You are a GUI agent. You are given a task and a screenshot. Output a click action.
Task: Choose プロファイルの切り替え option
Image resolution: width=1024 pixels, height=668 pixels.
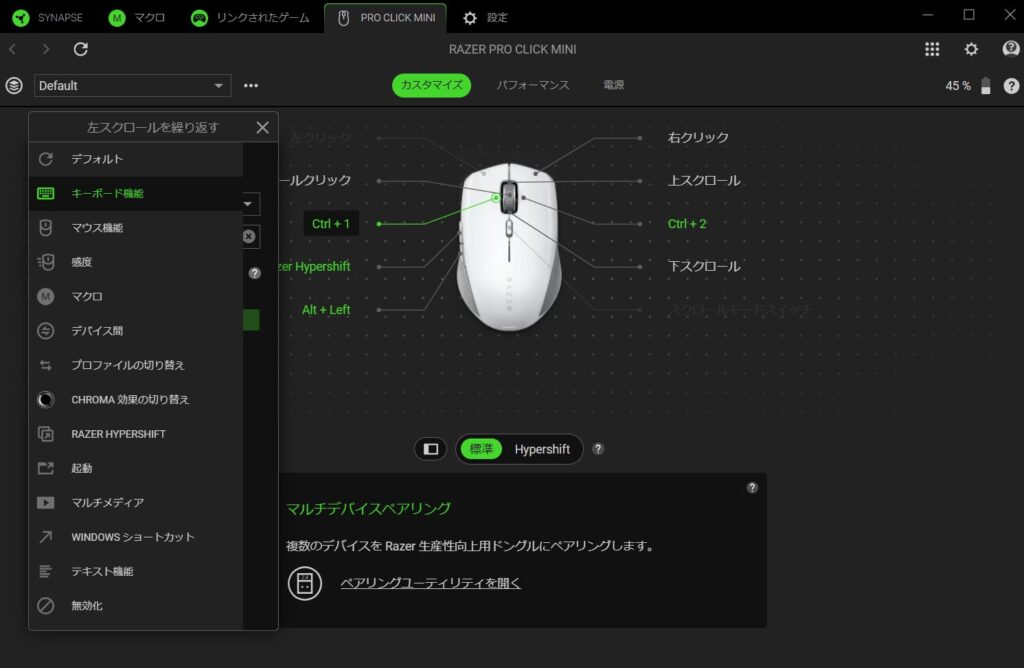coord(136,365)
